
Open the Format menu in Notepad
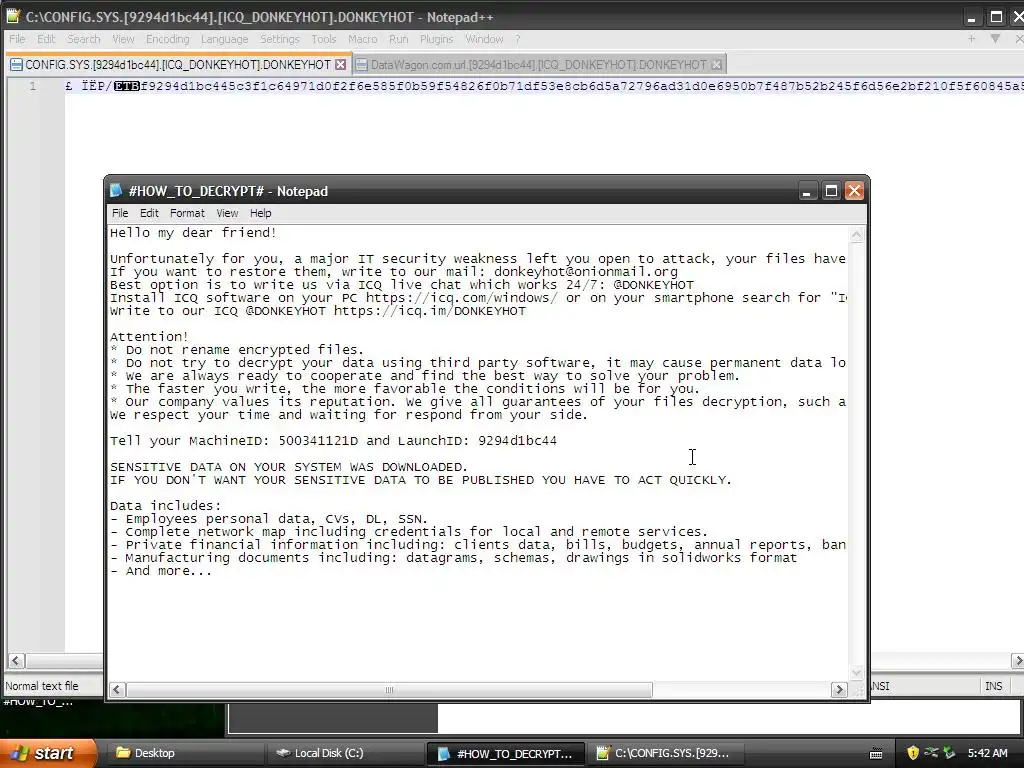(x=187, y=213)
